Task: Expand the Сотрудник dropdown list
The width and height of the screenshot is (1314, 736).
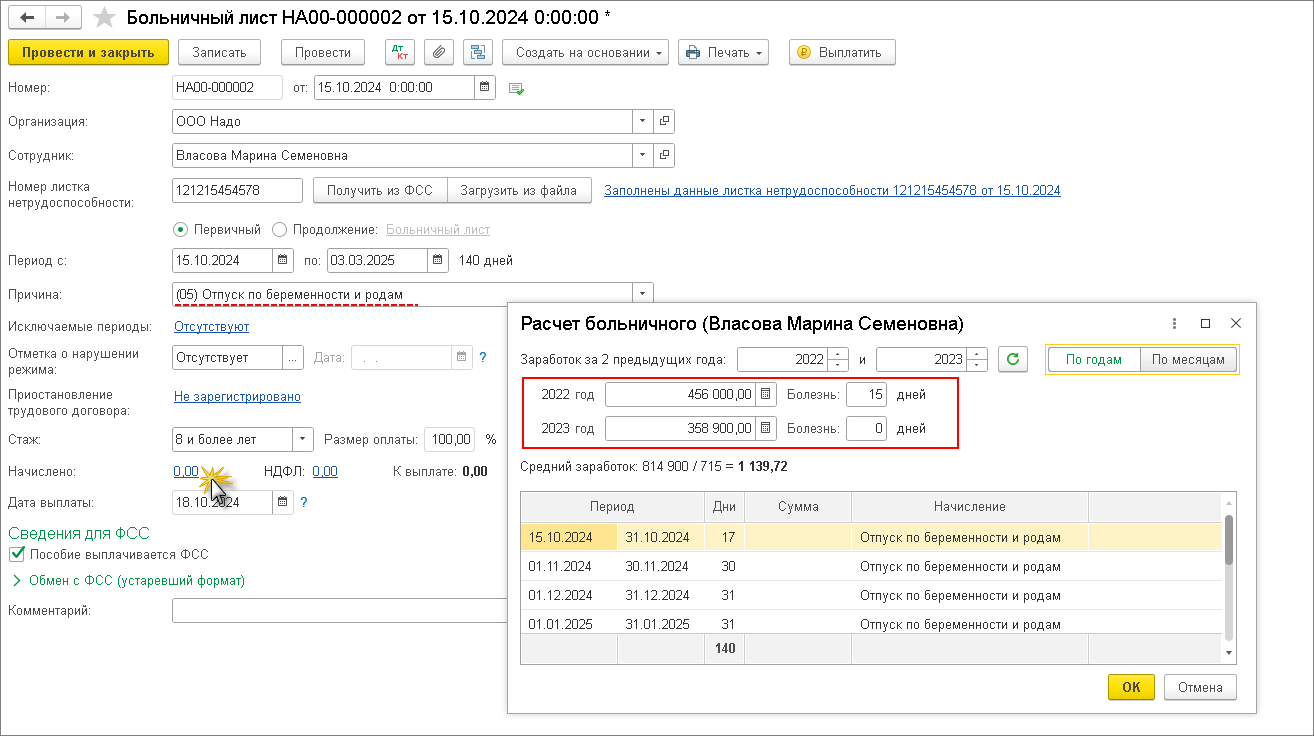Action: click(x=643, y=155)
